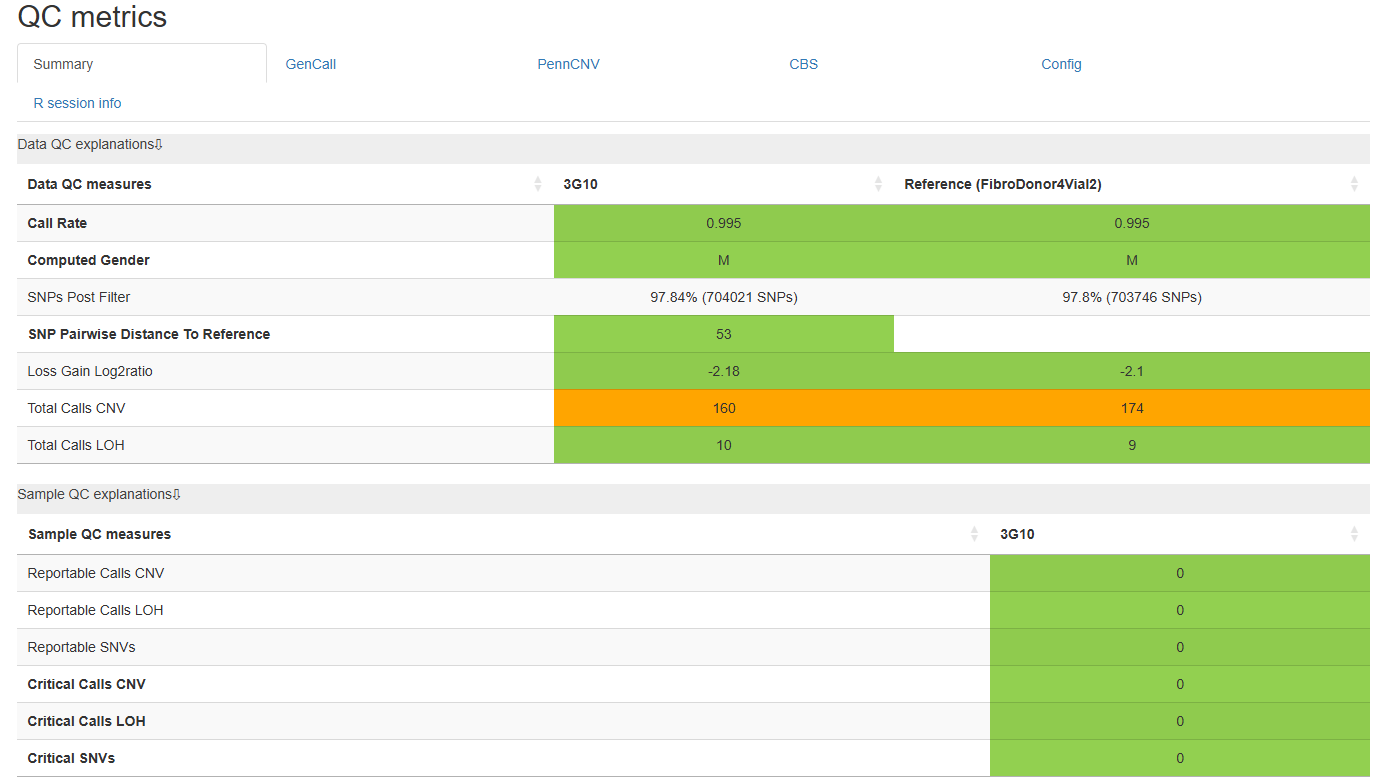Click sort arrows beside Sample QC measures
This screenshot has width=1397, height=783.
pyautogui.click(x=974, y=534)
